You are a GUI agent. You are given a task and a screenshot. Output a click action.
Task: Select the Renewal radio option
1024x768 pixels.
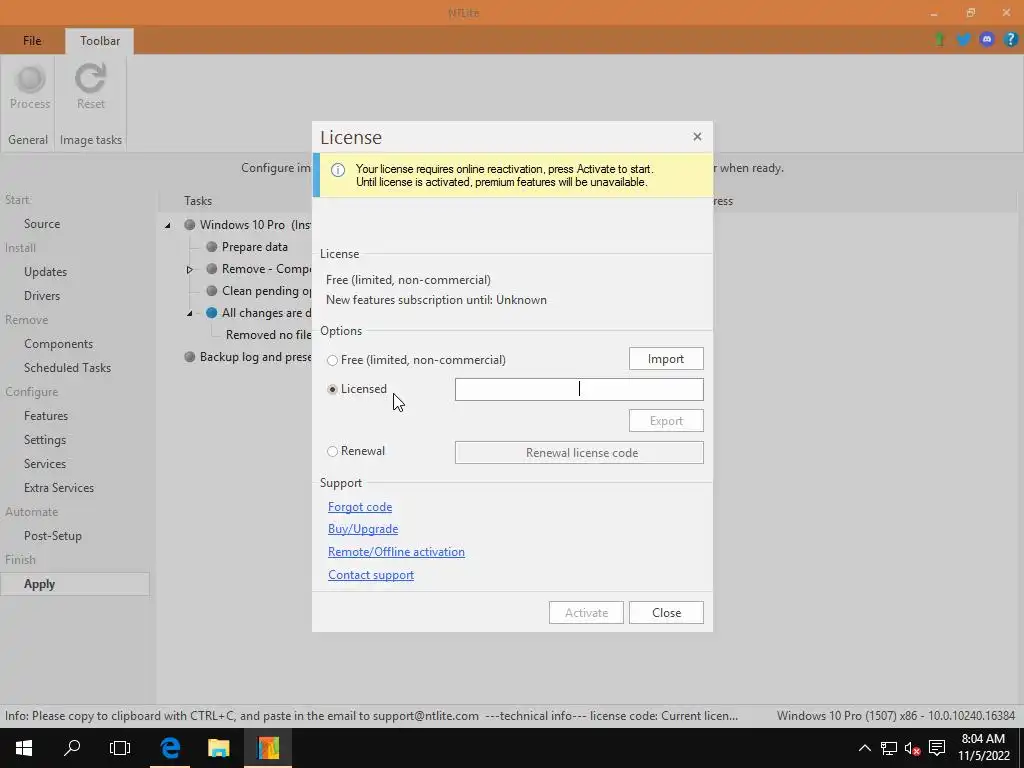(332, 451)
